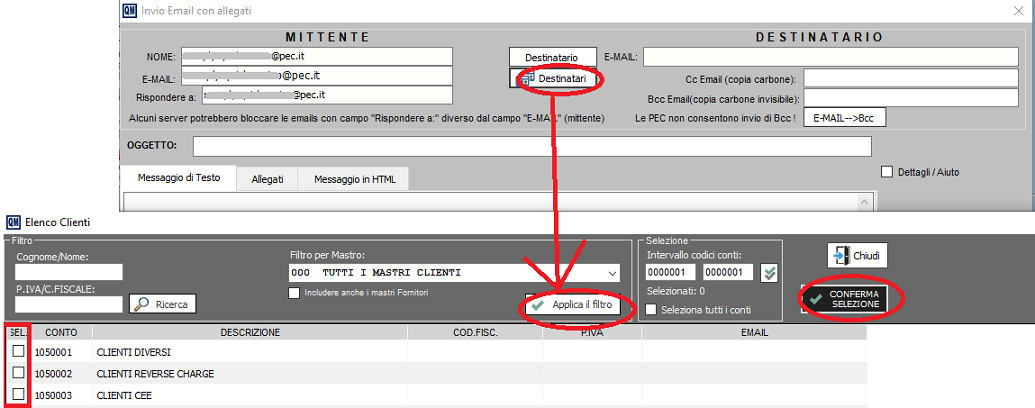
Task: Click Chiudi button with door icon
Action: click(858, 256)
